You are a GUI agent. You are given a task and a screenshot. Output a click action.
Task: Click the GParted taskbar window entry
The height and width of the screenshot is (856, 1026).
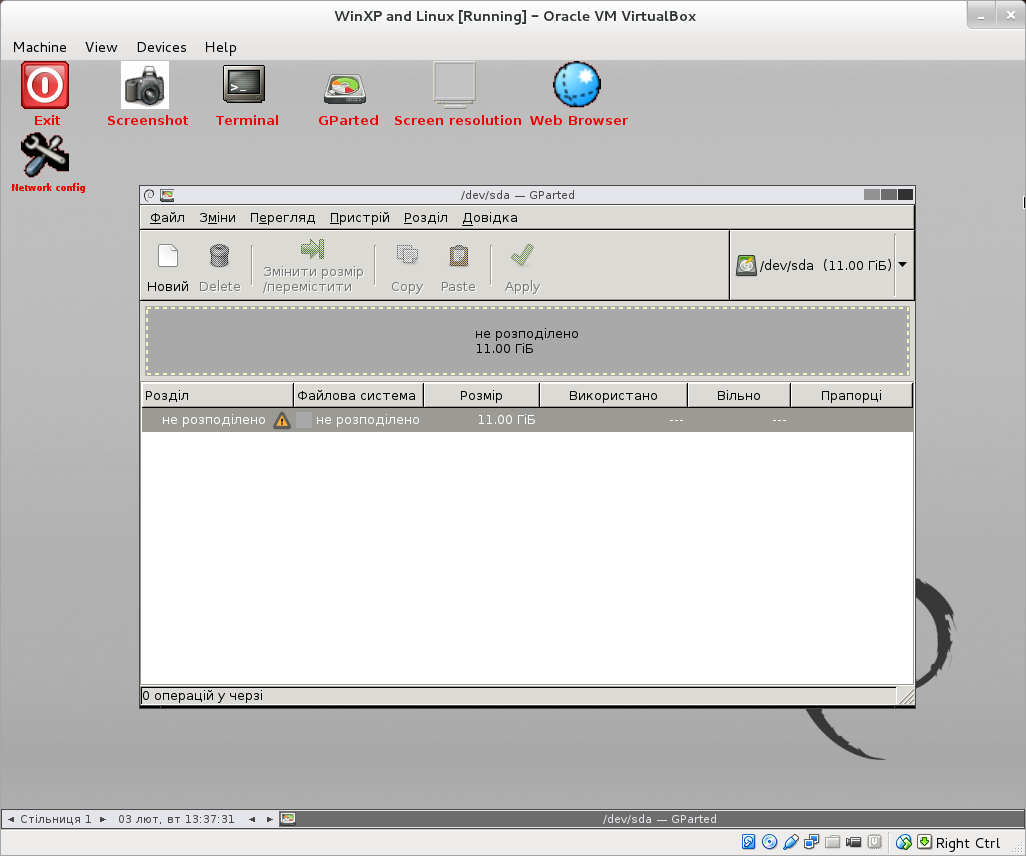click(658, 819)
